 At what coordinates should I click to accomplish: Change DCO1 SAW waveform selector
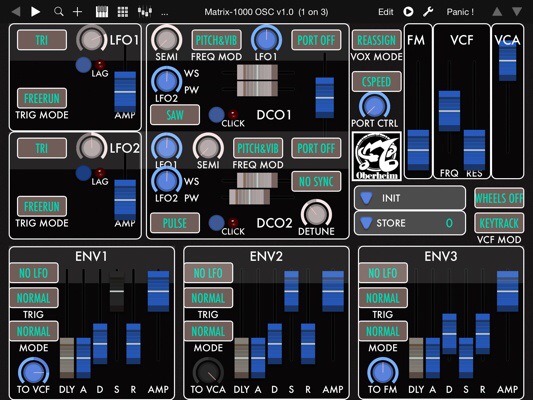(x=175, y=115)
